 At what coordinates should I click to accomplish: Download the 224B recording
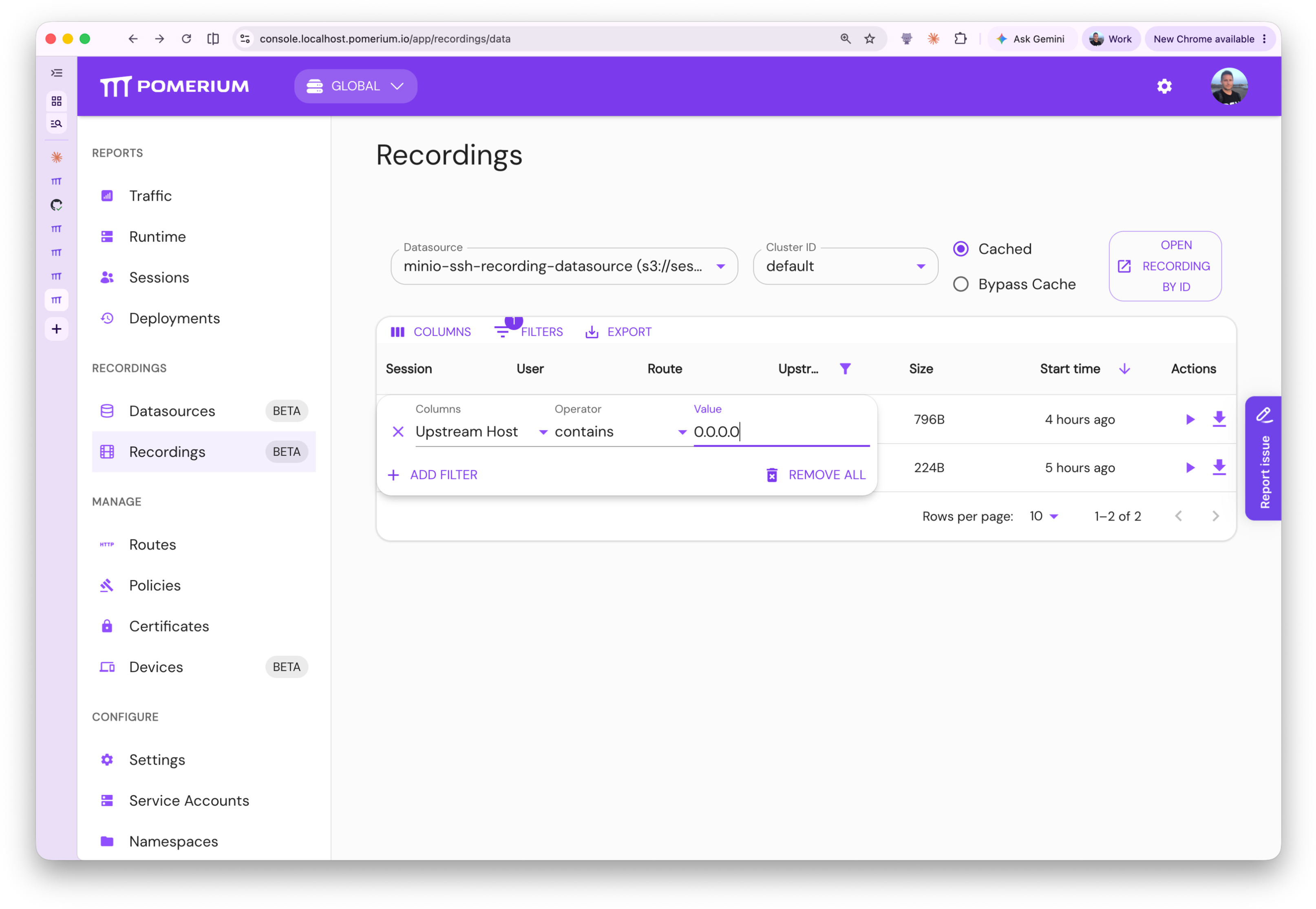click(x=1219, y=468)
